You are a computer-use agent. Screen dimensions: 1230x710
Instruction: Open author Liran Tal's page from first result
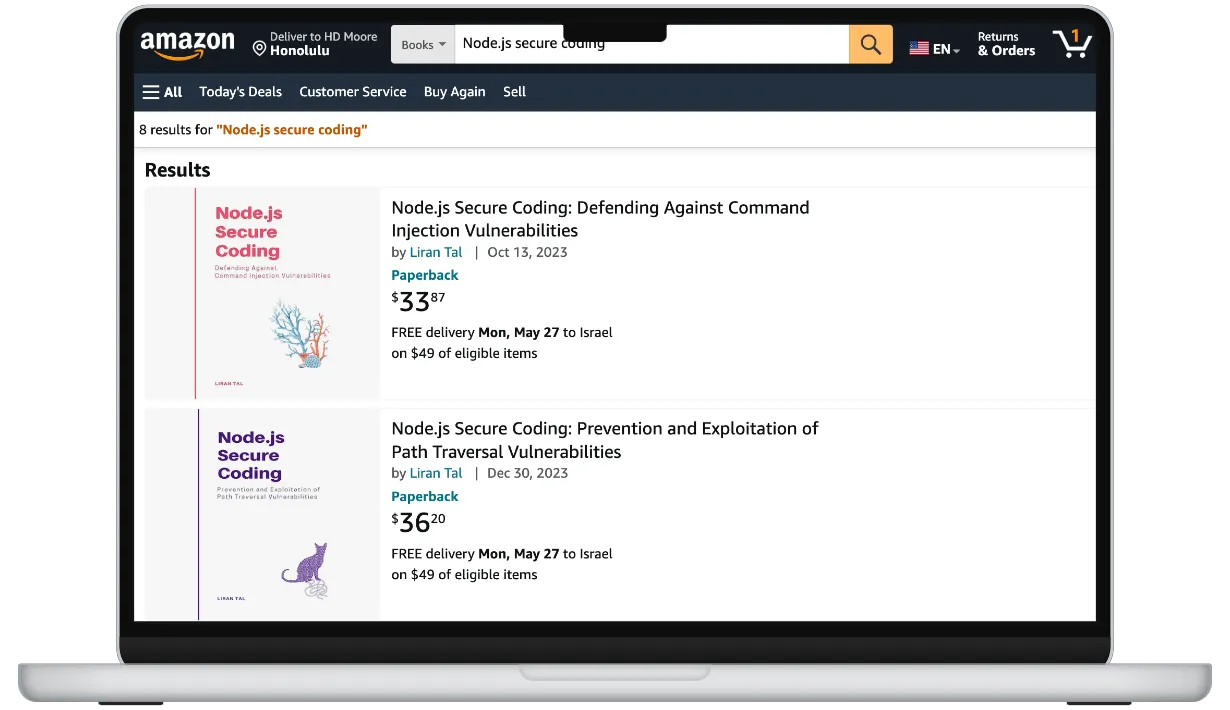coord(435,252)
